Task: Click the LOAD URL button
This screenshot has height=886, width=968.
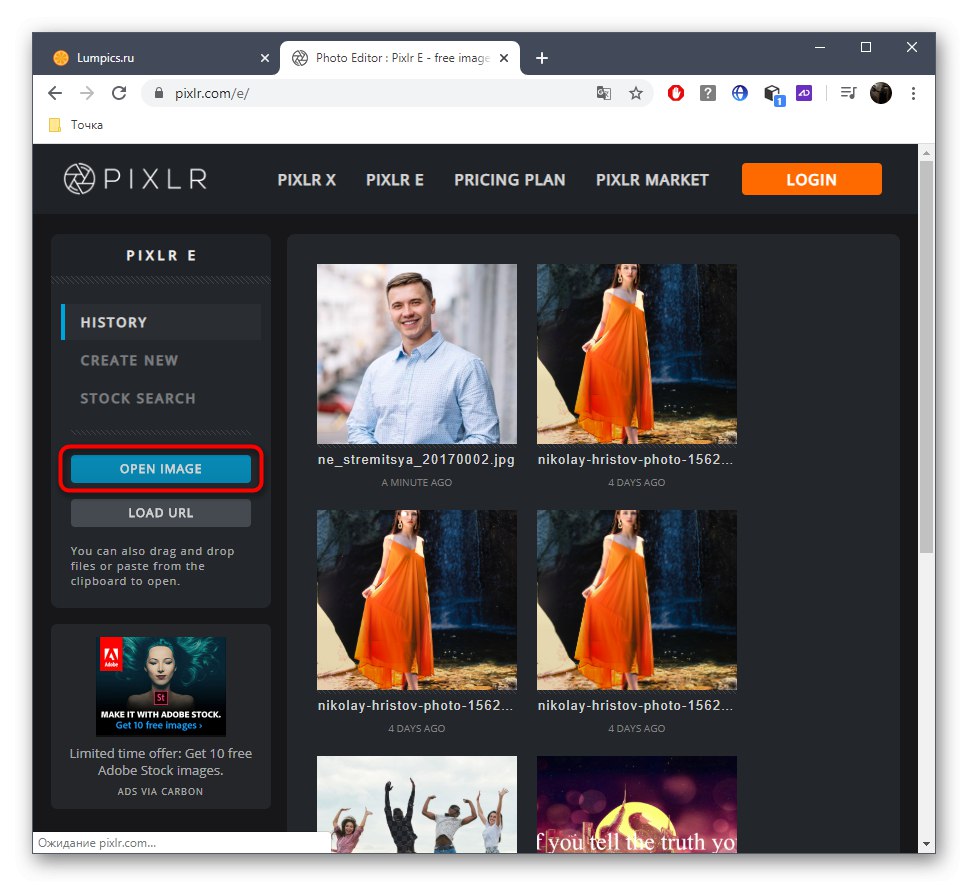Action: [161, 512]
